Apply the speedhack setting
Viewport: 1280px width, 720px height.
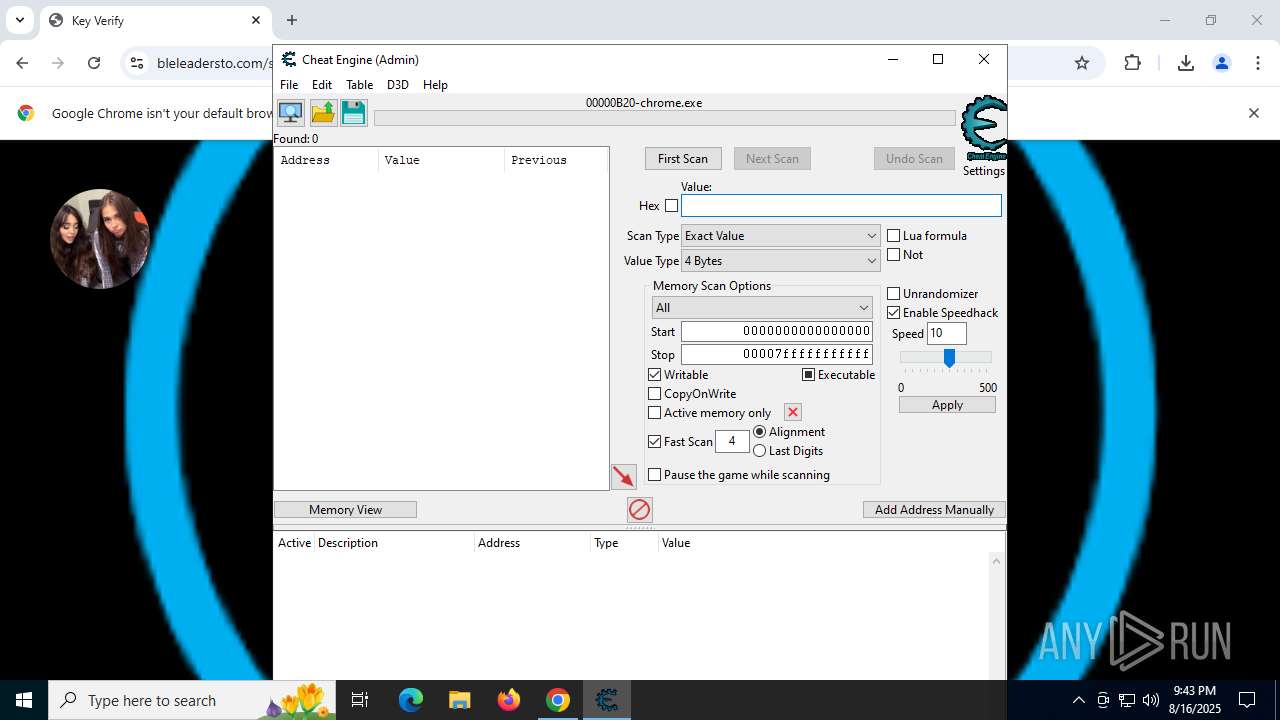pos(947,405)
